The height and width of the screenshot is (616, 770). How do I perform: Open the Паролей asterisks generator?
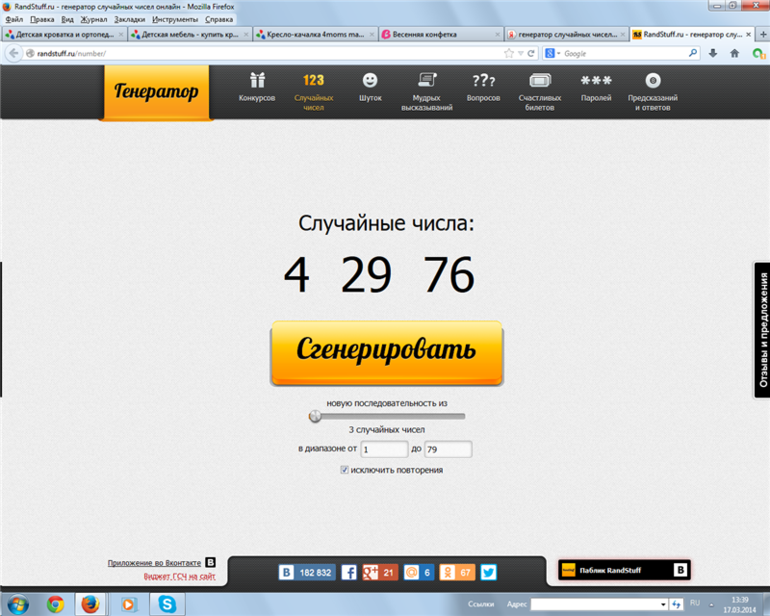tap(596, 87)
